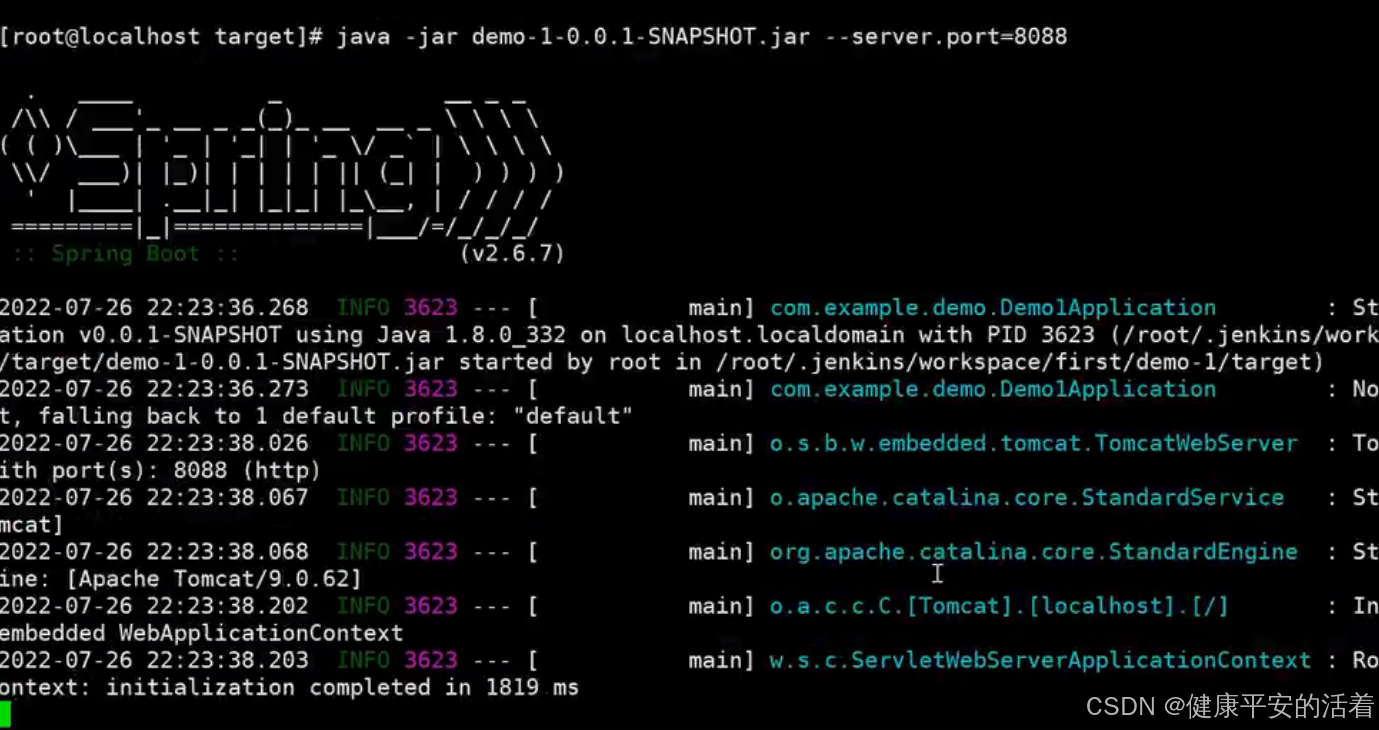
Task: Click 'com.example.demo.Demo1Application' on the 22:23:36.273 line
Action: point(993,389)
